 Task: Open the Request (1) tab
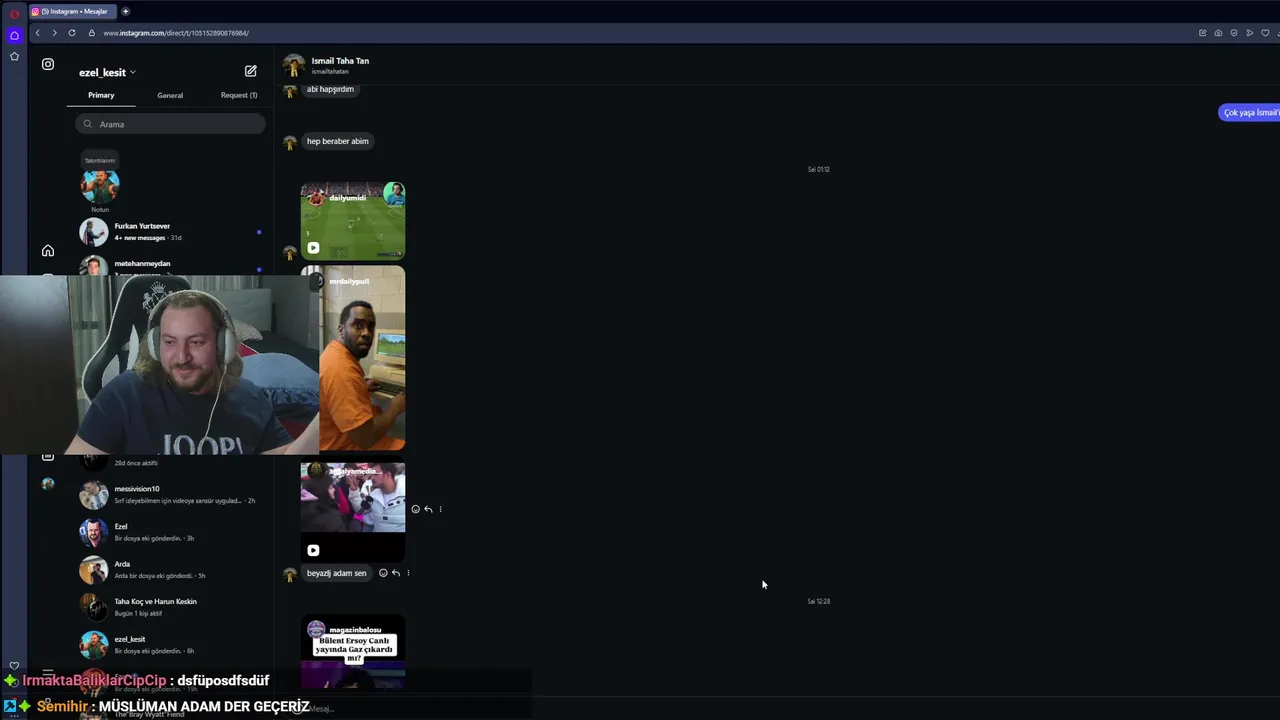tap(239, 95)
